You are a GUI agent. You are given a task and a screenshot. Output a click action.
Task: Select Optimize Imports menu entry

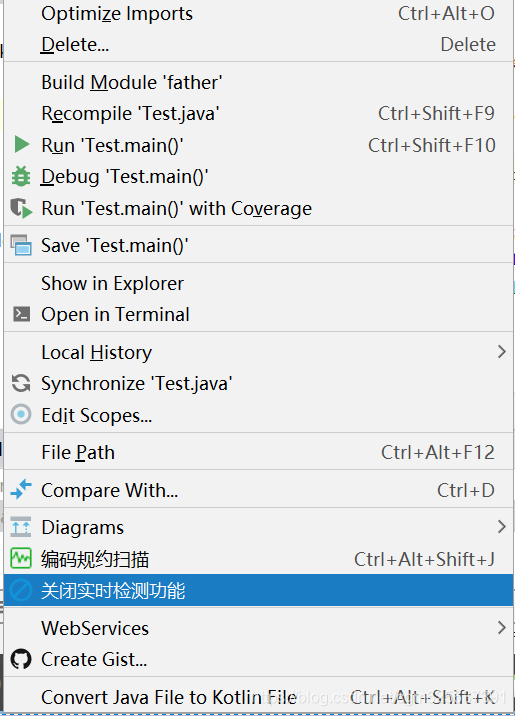(258, 14)
